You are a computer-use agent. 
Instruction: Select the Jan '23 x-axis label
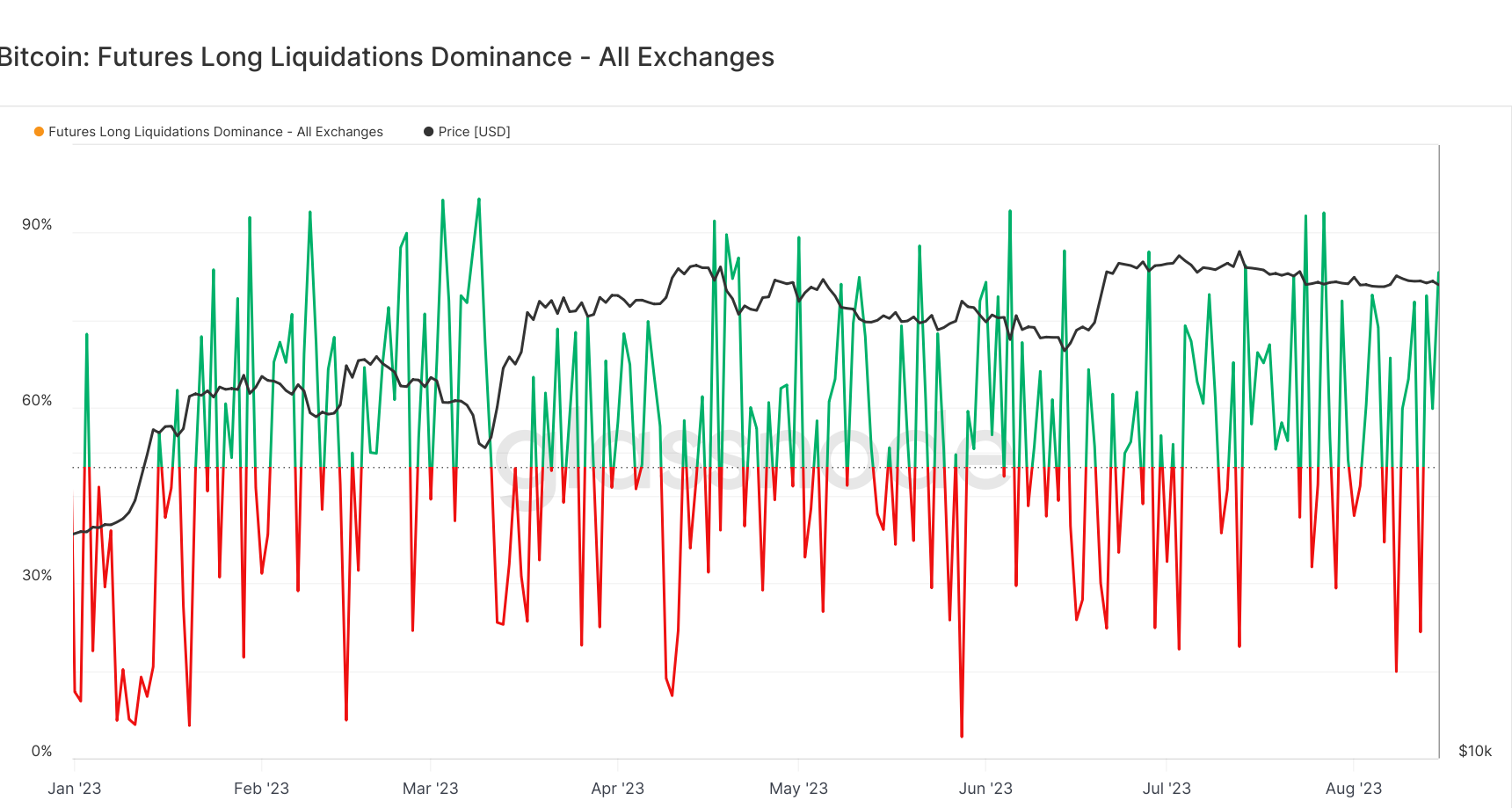75,789
